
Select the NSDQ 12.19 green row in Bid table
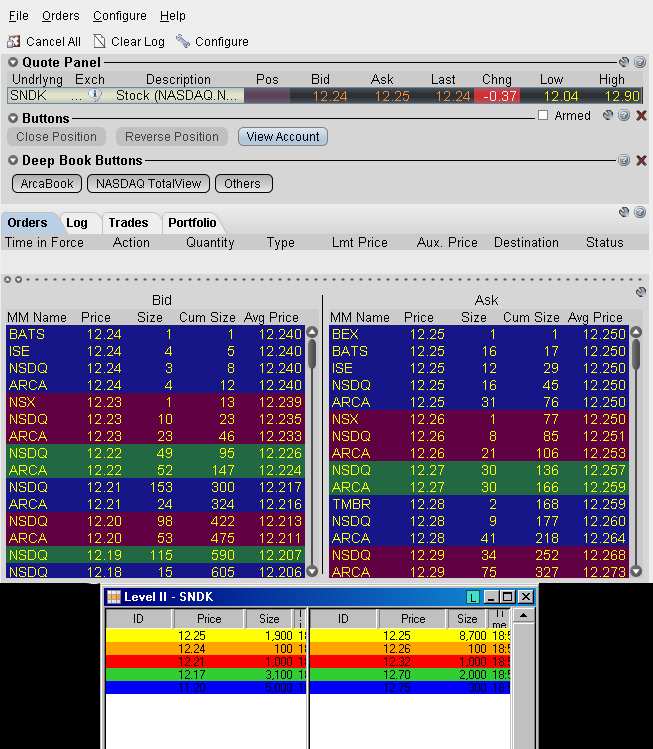tap(155, 555)
